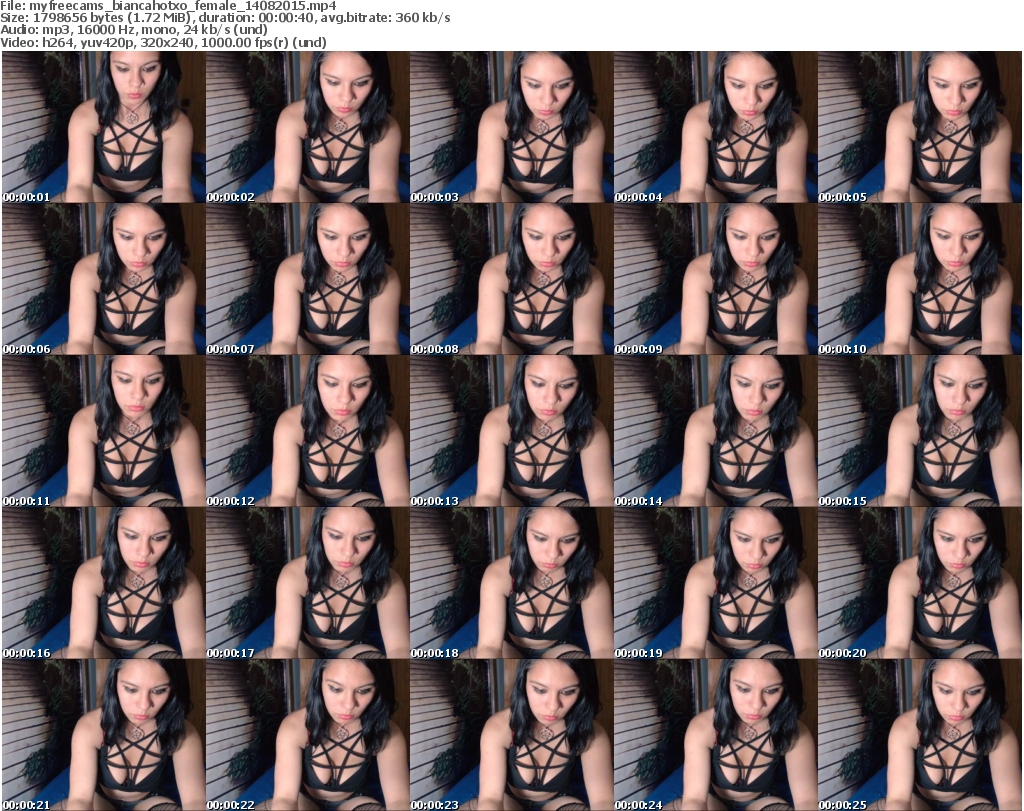The image size is (1024, 811).
Task: Select the thumbnail frame stamped 00:00:20
Action: click(x=919, y=584)
